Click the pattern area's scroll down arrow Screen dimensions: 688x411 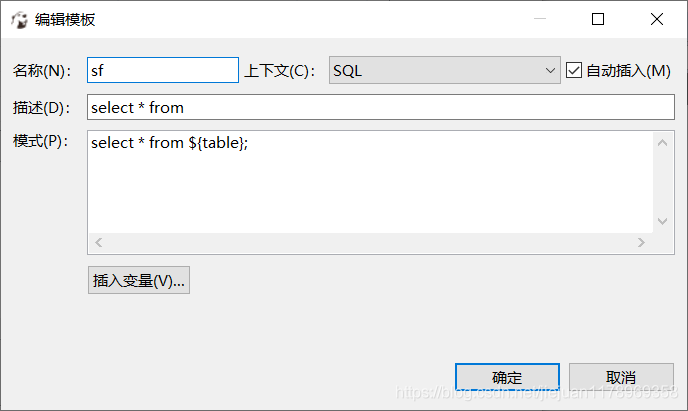click(662, 221)
